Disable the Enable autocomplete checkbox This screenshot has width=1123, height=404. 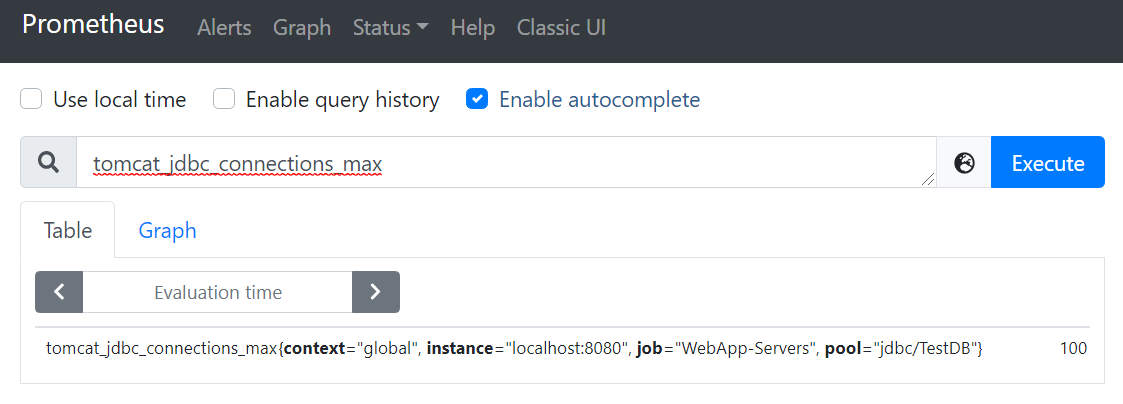(477, 100)
